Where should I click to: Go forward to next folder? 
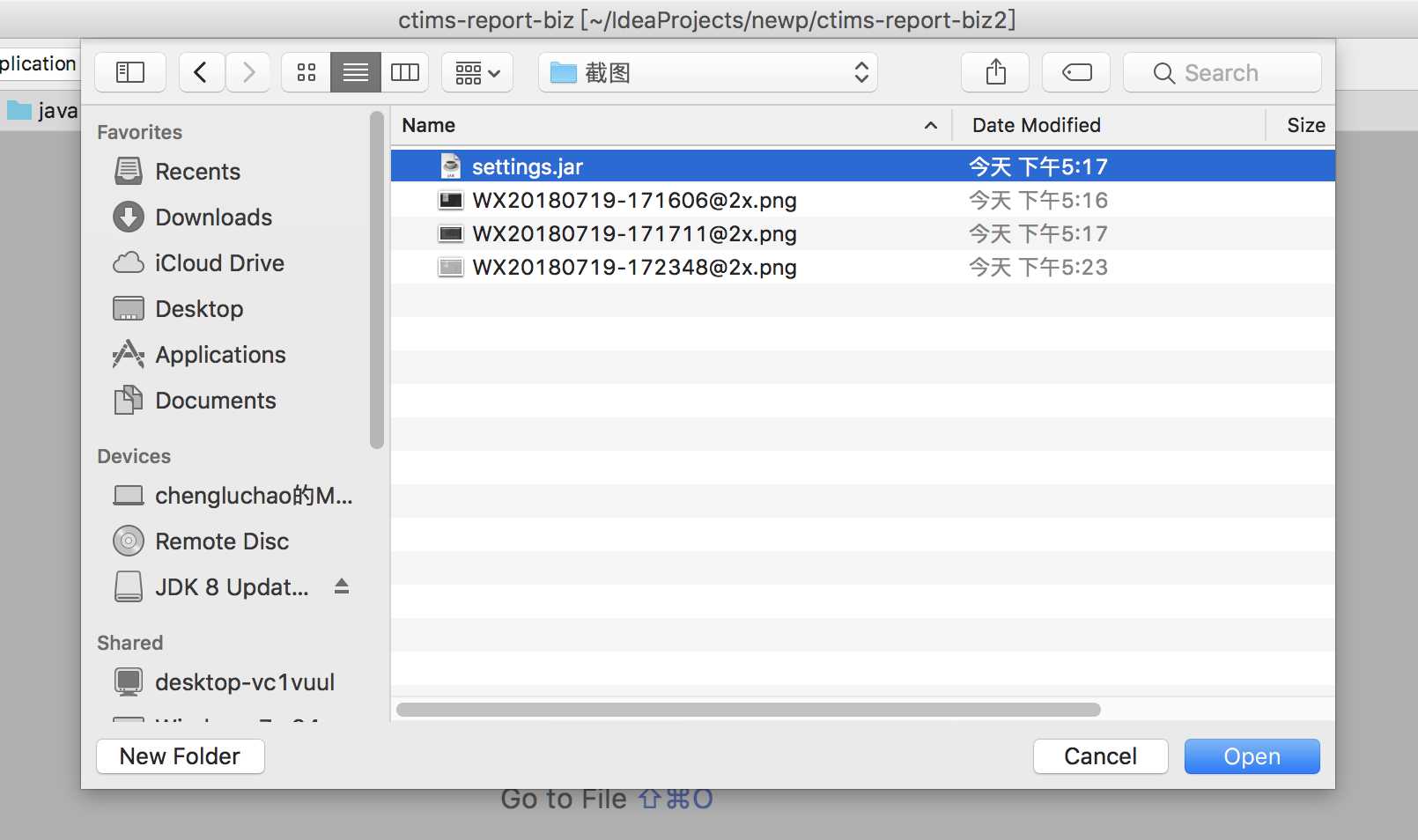pyautogui.click(x=248, y=72)
